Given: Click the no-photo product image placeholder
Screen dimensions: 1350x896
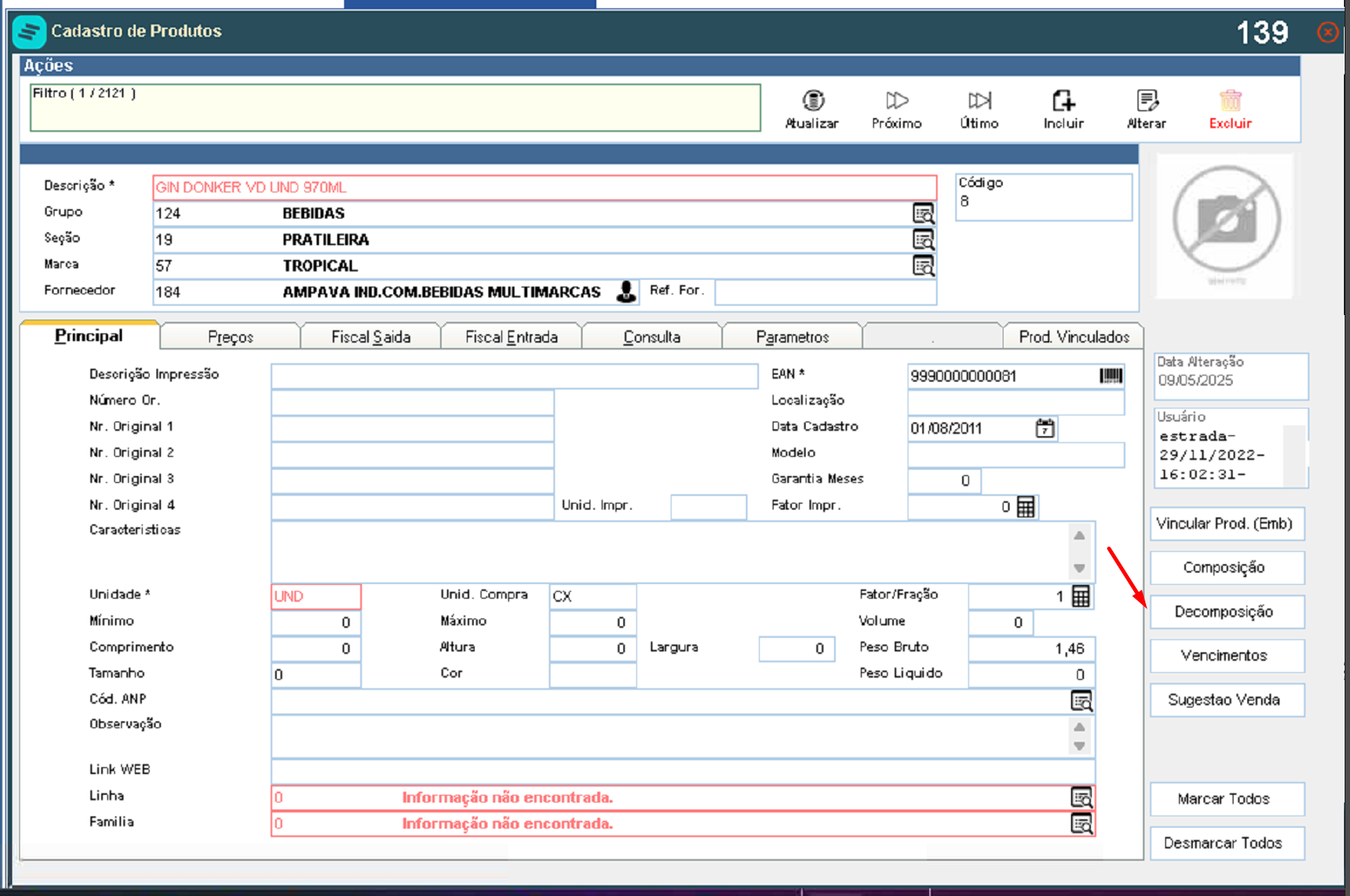Looking at the screenshot, I should coord(1227,226).
